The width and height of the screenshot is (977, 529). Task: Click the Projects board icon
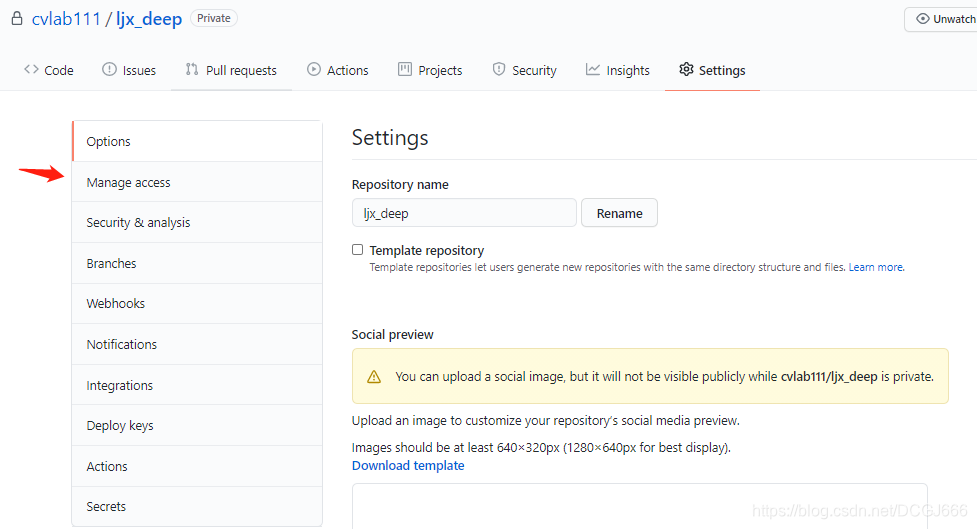(x=405, y=70)
